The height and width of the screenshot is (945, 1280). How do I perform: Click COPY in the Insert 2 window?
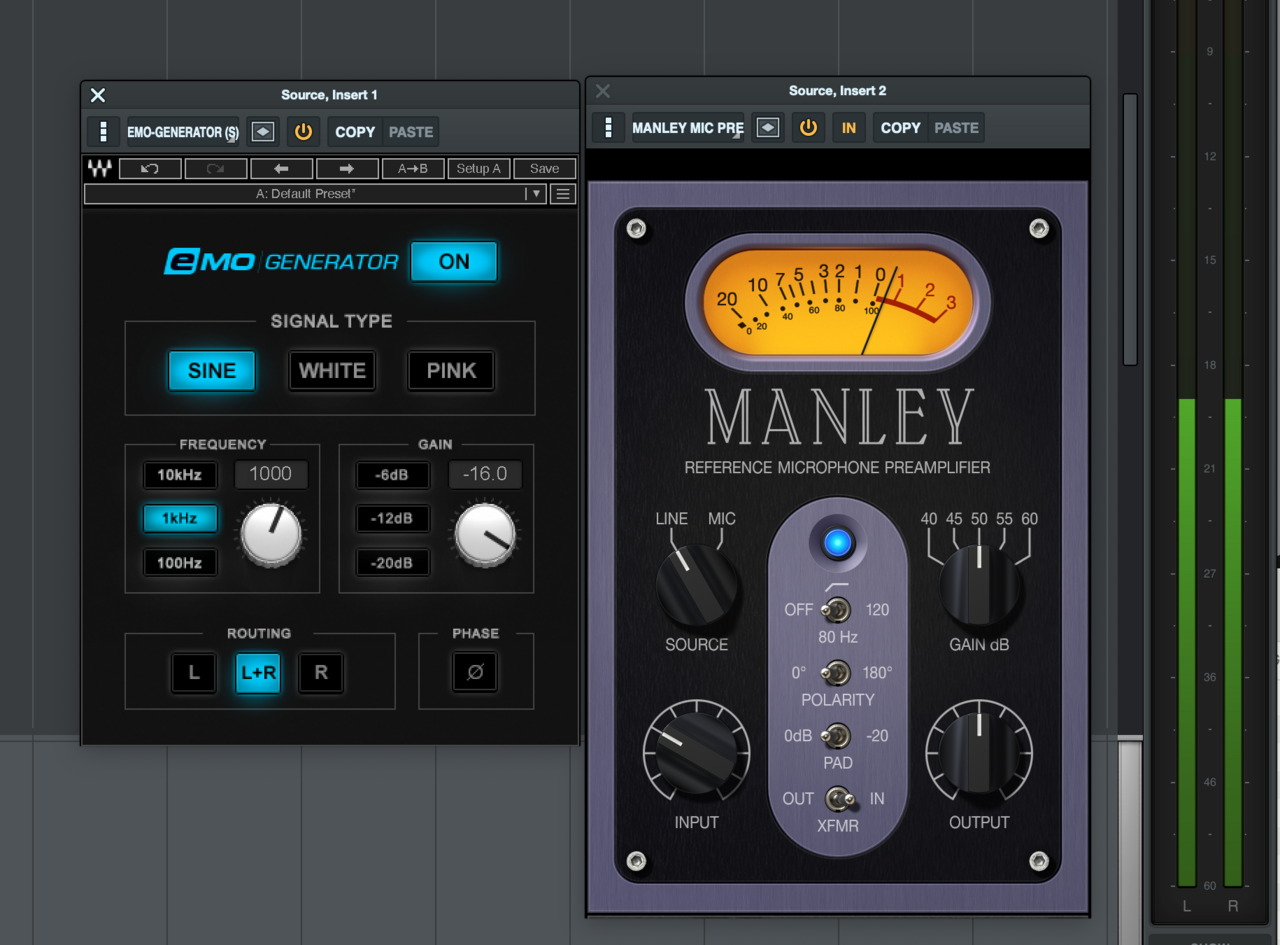pos(901,128)
